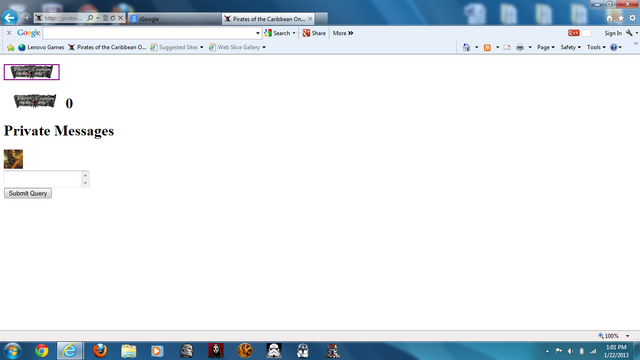This screenshot has height=360, width=640.
Task: Click the Google logo on the toolbar
Action: pos(29,33)
